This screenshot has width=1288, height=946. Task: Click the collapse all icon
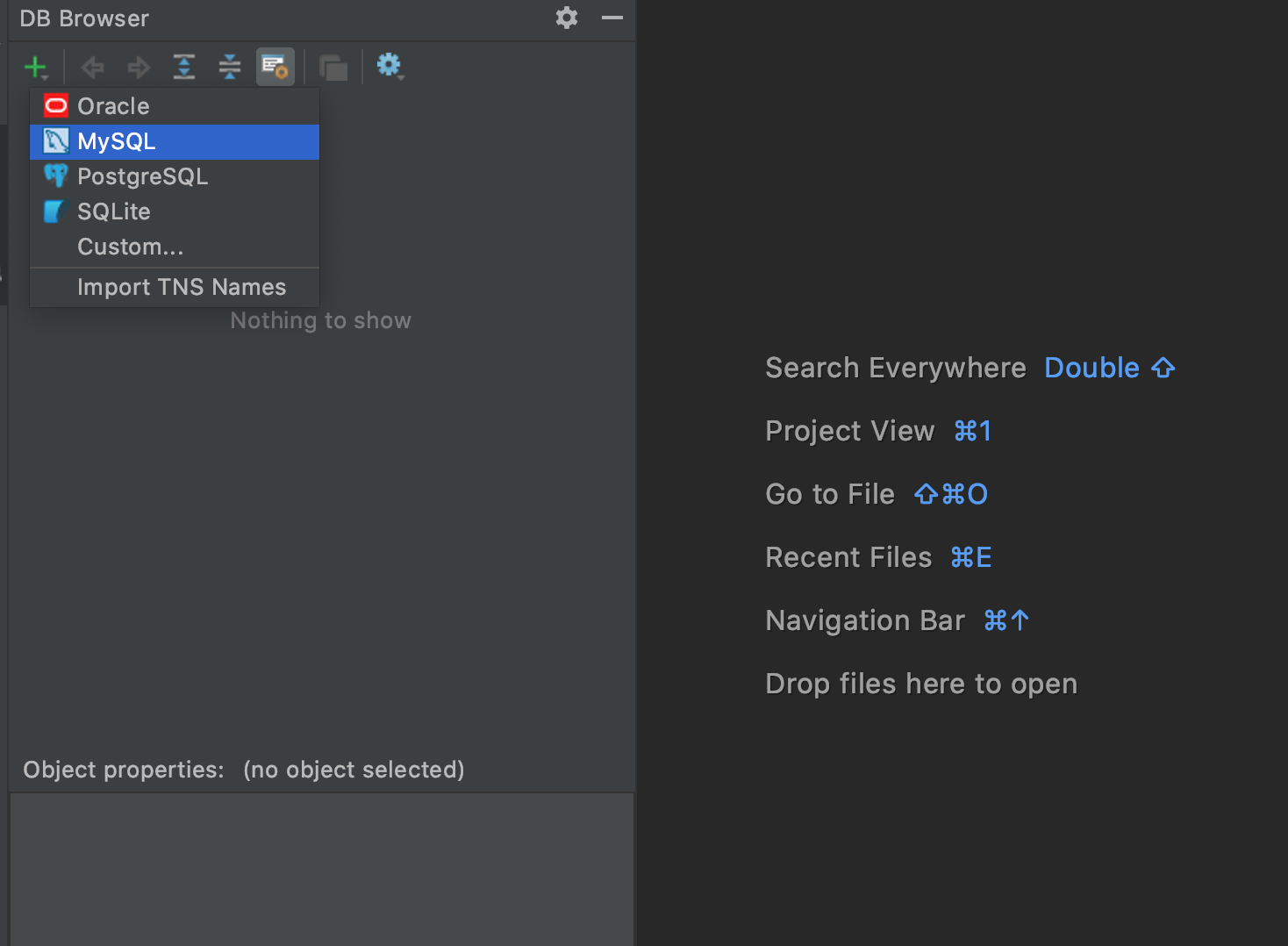point(230,67)
